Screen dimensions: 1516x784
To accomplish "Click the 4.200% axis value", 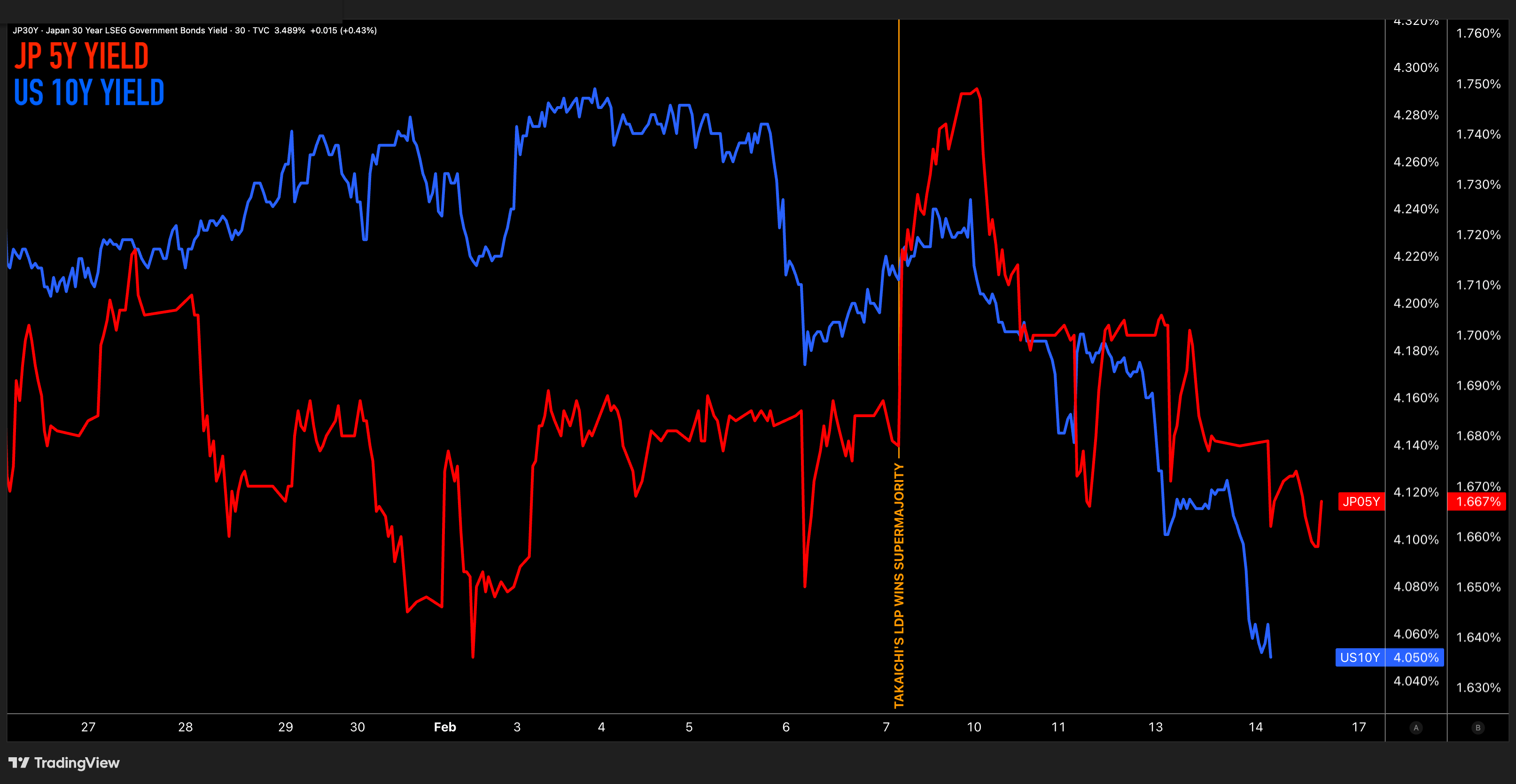I will click(1416, 304).
